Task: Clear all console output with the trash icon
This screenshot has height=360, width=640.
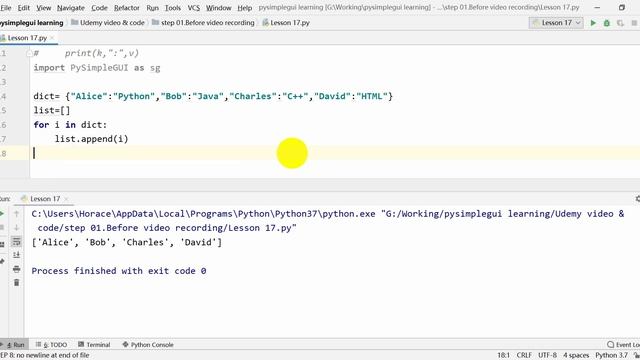Action: pyautogui.click(x=16, y=282)
